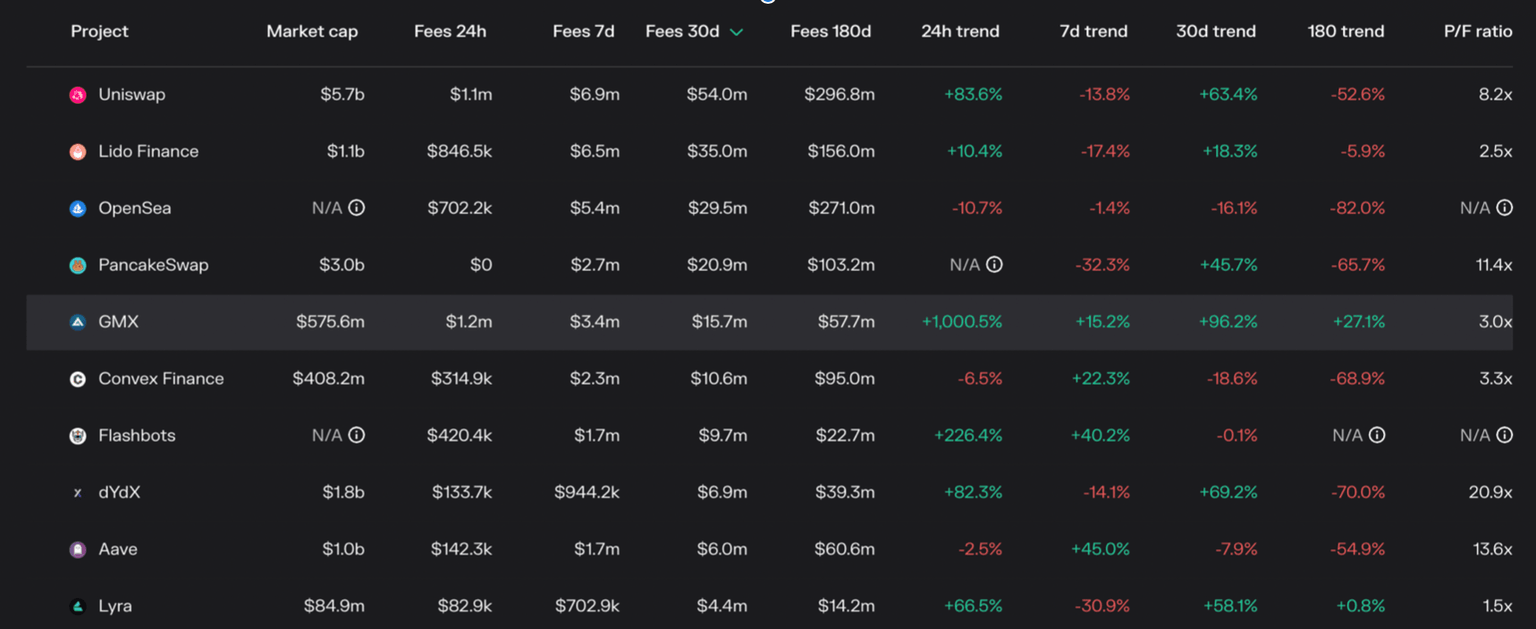
Task: Click the Flashbots logo icon
Action: coord(77,436)
